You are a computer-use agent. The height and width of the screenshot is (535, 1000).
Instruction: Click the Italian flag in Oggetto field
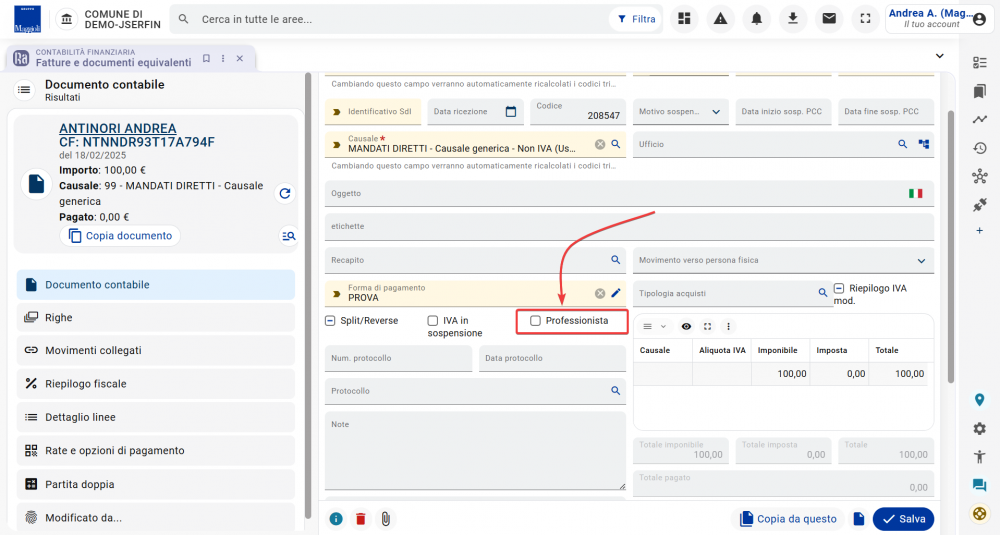[915, 193]
